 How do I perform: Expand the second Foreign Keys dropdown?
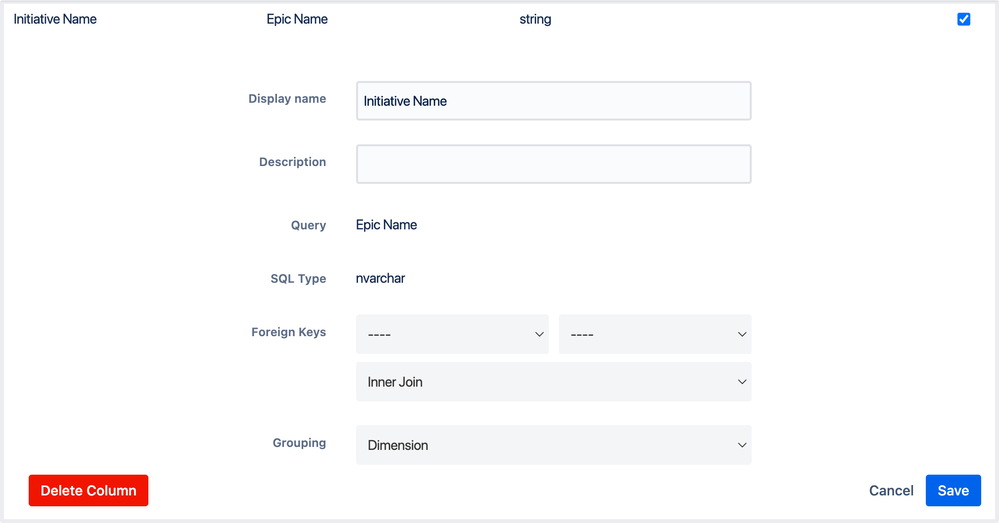tap(655, 334)
